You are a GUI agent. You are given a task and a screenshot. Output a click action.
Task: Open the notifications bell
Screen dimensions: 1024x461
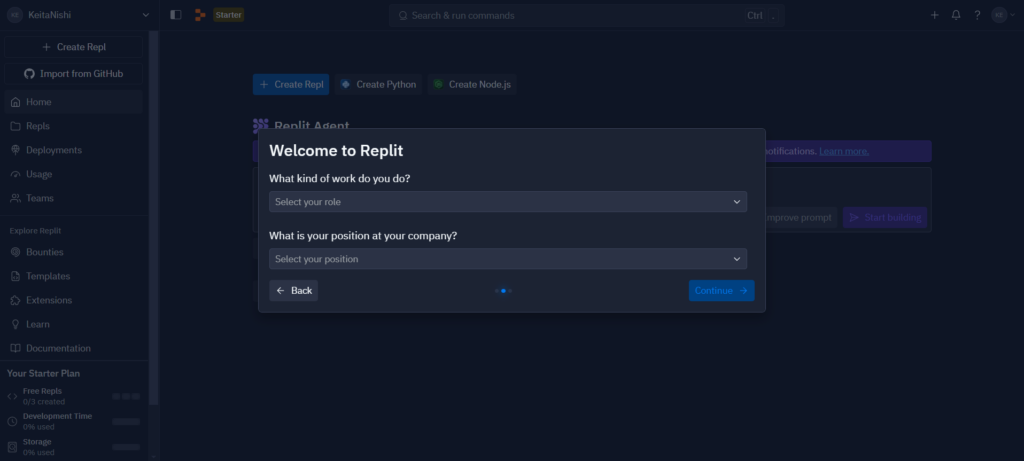pos(956,15)
